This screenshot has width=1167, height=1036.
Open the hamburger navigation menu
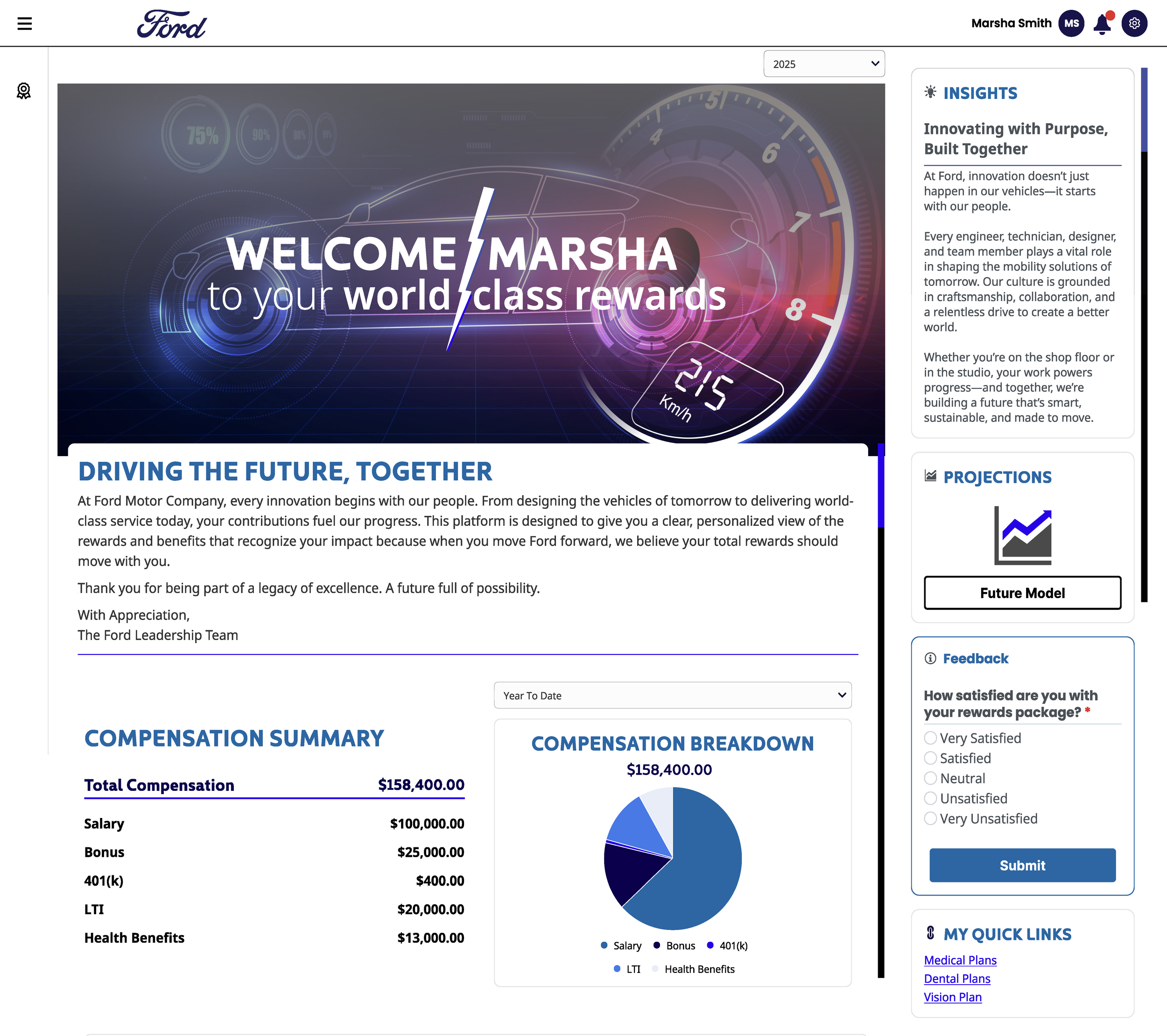coord(25,23)
